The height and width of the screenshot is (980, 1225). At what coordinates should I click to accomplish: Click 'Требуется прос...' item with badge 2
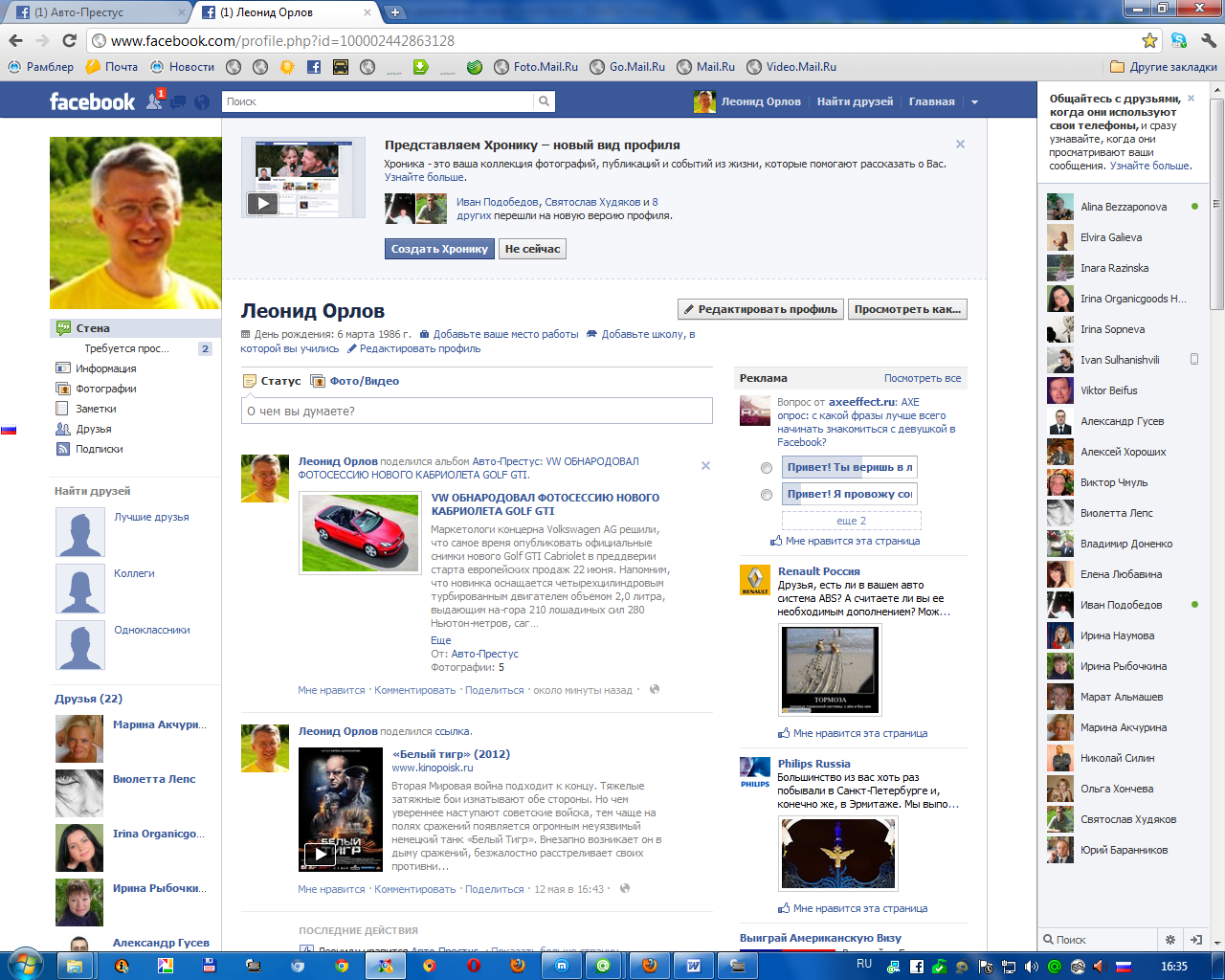click(x=126, y=348)
